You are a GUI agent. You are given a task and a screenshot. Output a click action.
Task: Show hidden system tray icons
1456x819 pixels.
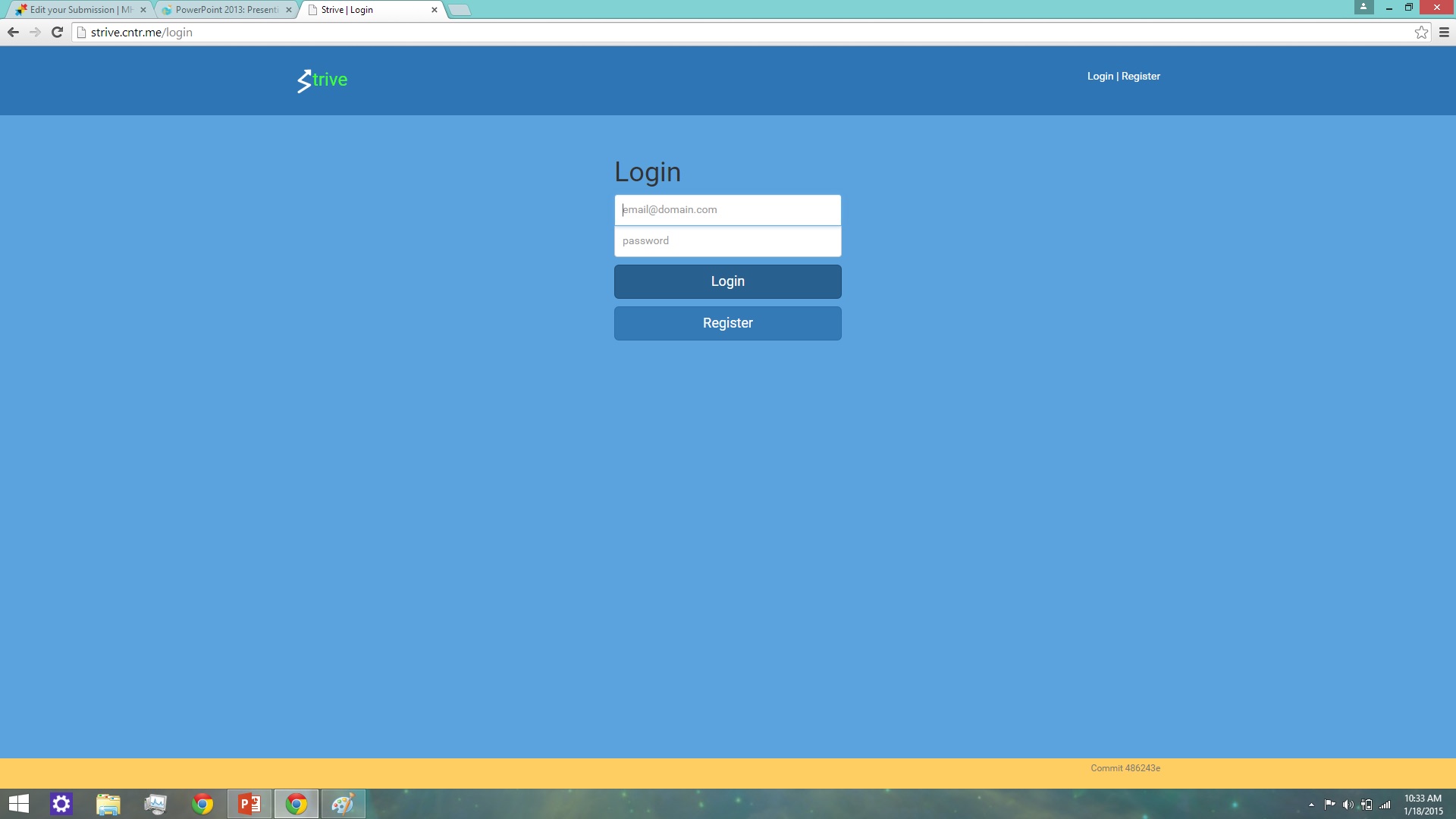click(1311, 805)
